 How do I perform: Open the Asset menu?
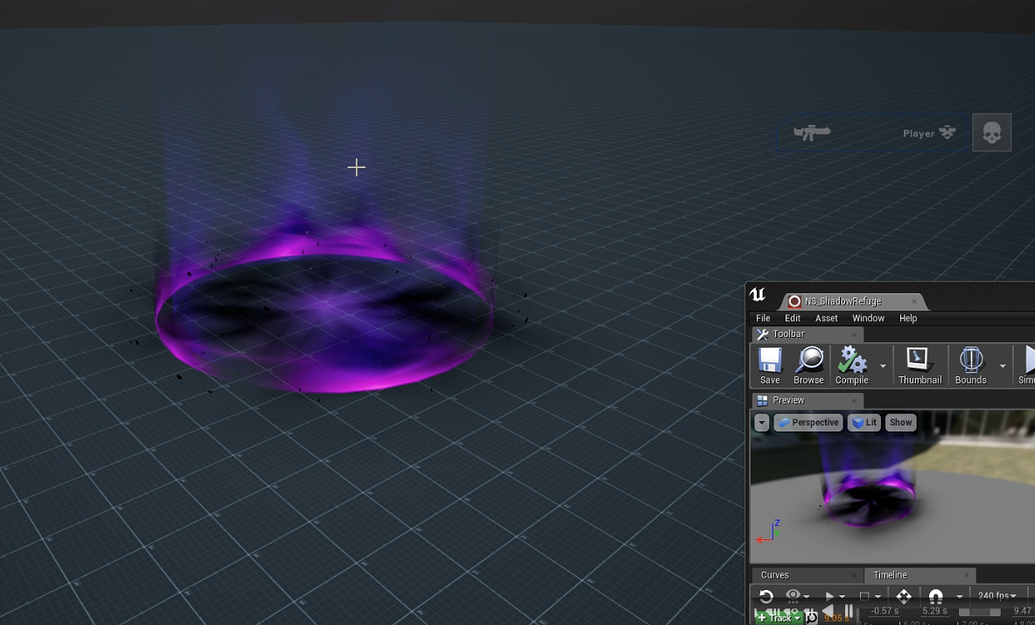point(825,317)
